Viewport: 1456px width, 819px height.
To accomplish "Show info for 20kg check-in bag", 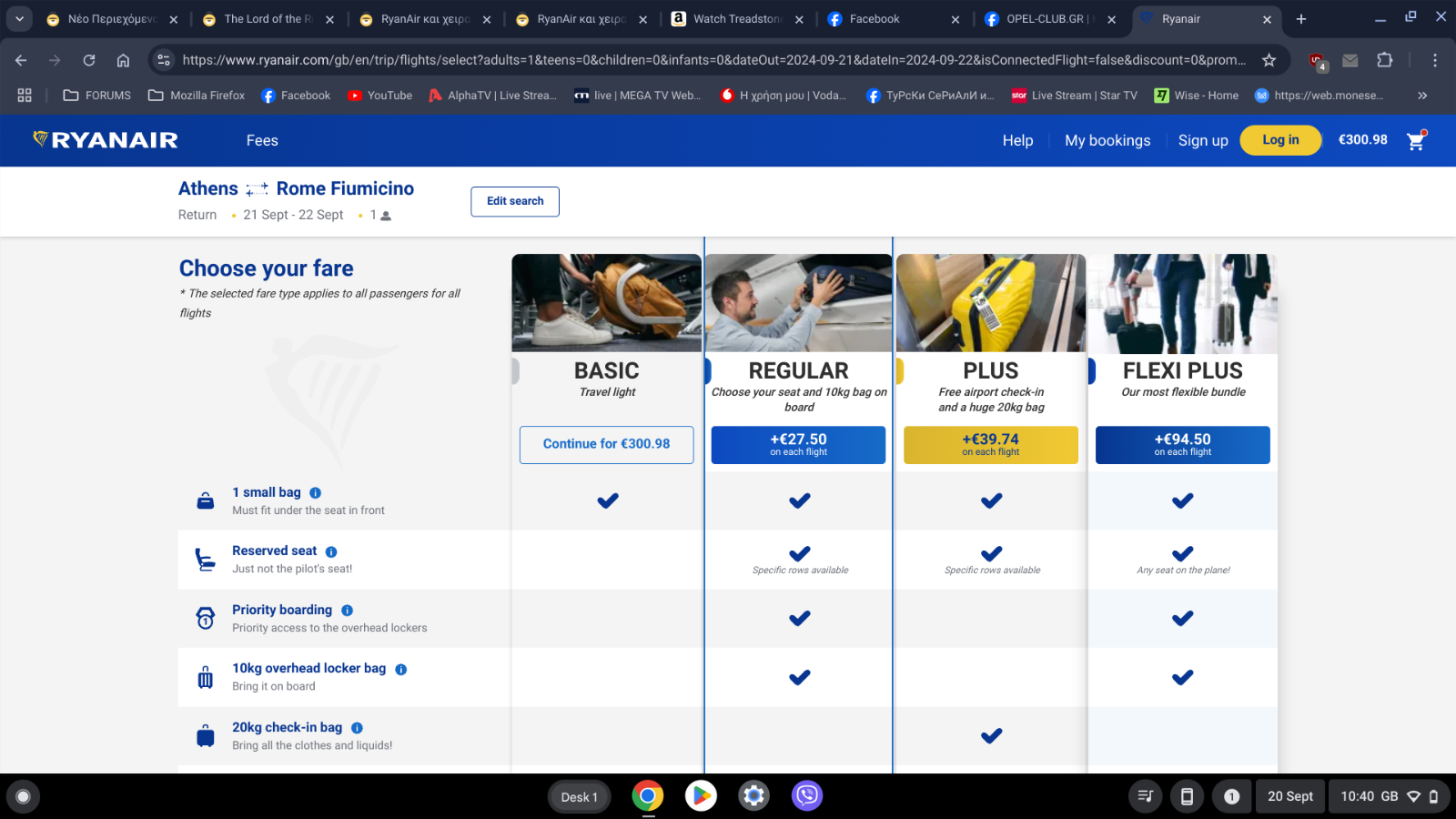I will click(357, 728).
